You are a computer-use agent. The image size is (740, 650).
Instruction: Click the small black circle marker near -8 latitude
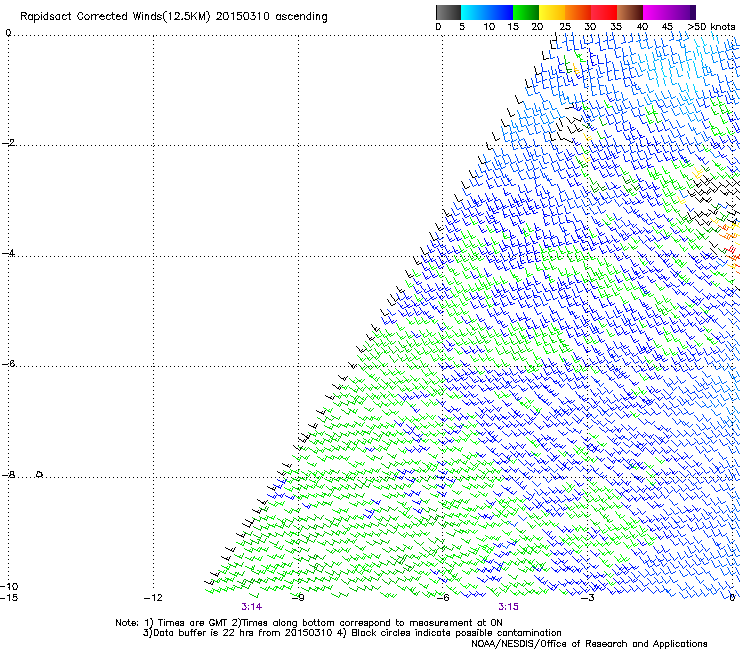40,474
